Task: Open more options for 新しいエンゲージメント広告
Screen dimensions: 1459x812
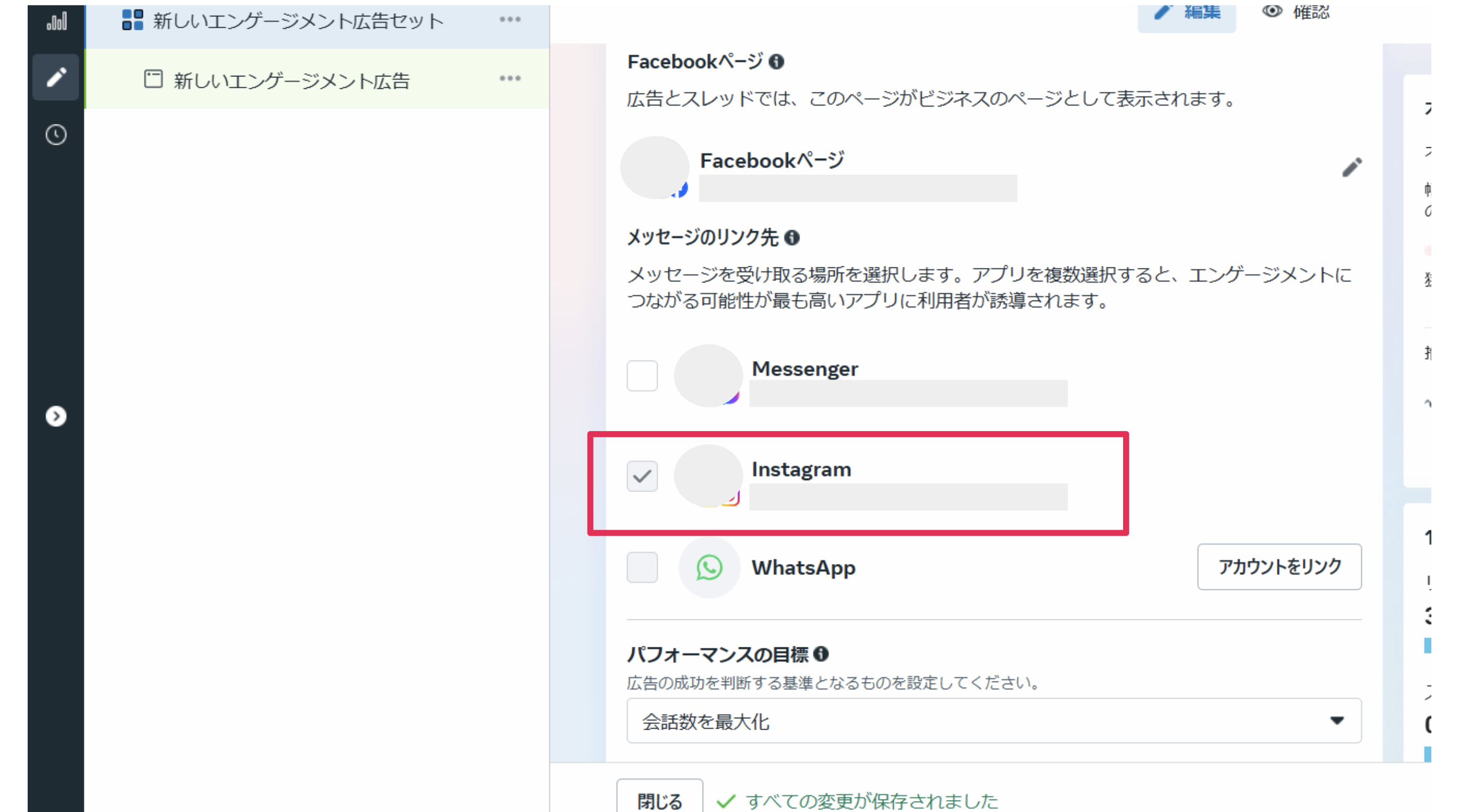Action: (510, 79)
